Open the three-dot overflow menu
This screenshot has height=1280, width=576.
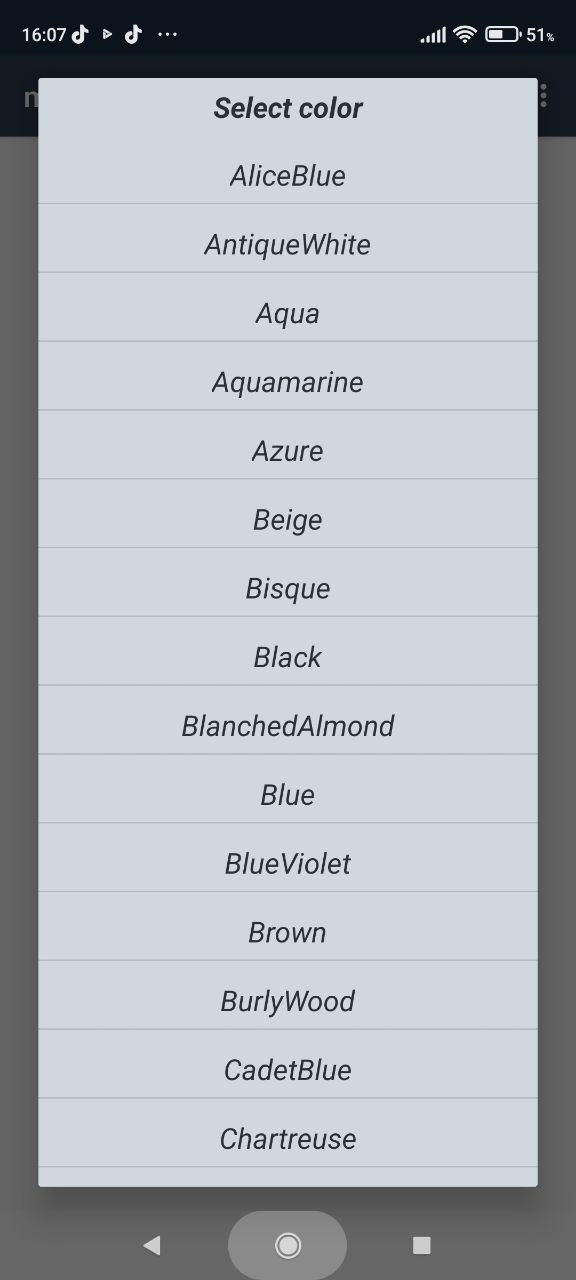click(x=544, y=96)
